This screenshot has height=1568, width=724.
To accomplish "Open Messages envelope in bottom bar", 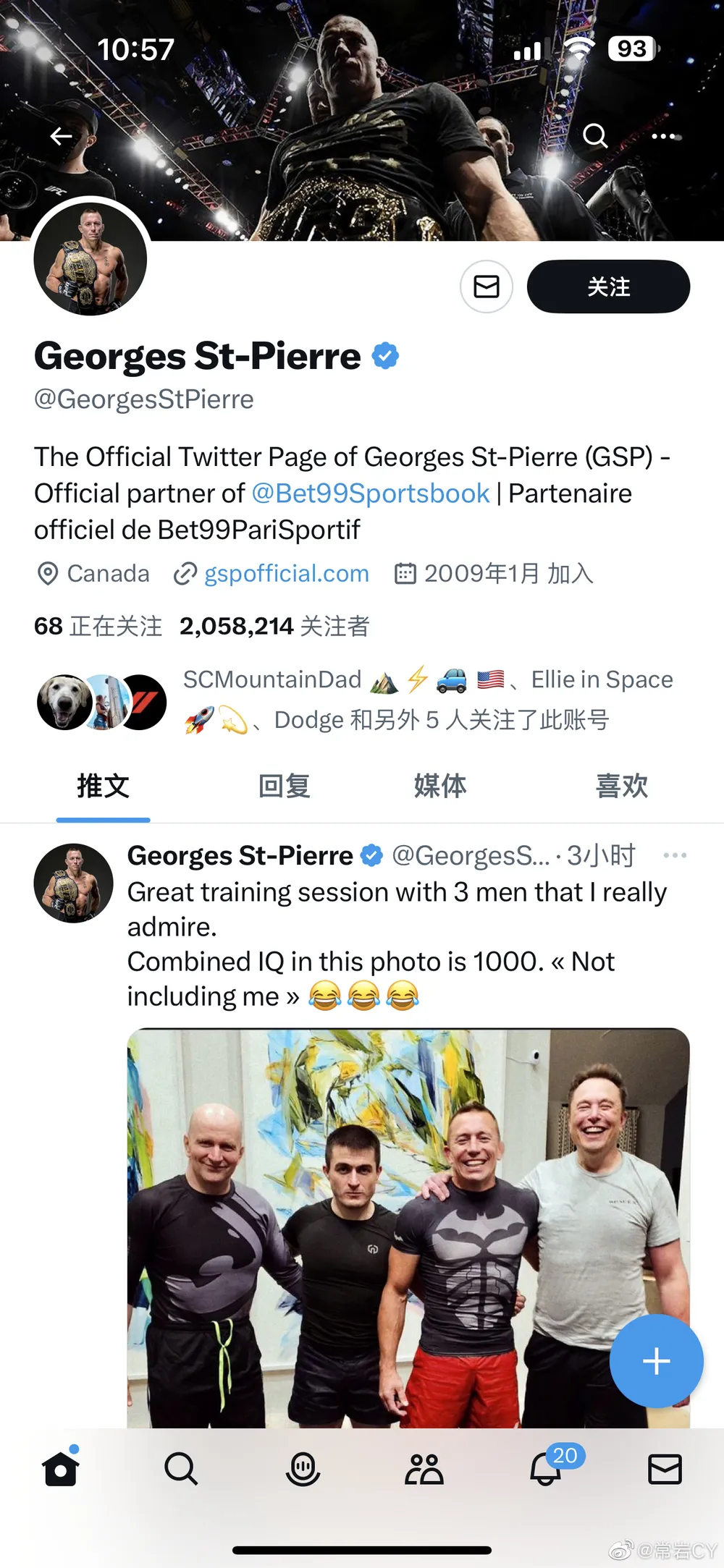I will [x=665, y=1470].
